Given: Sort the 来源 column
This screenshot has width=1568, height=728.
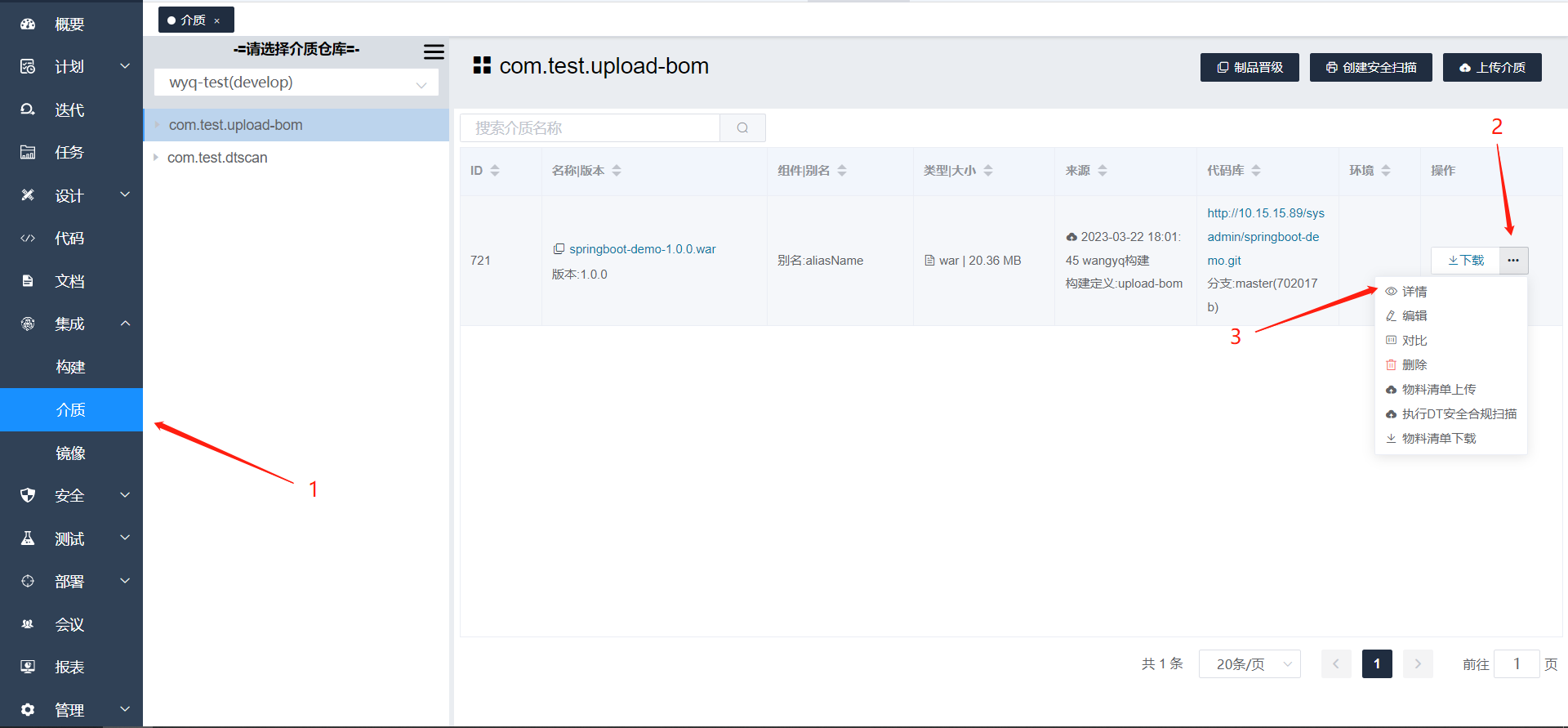Looking at the screenshot, I should point(1102,170).
